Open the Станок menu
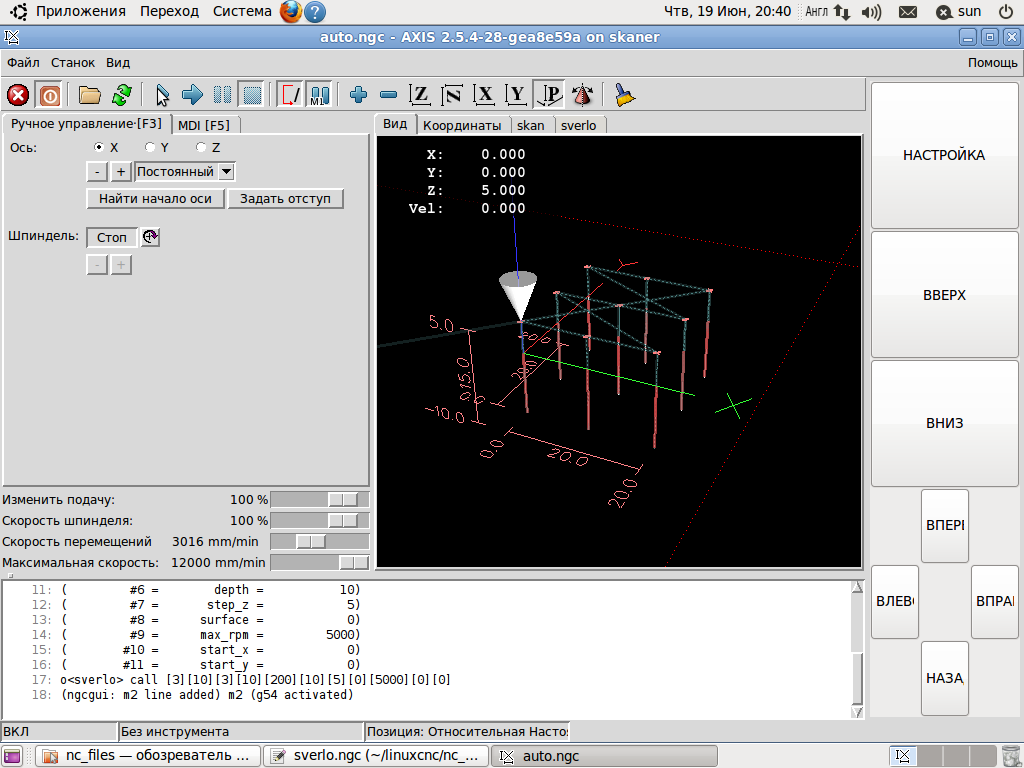Viewport: 1024px width, 768px height. pyautogui.click(x=73, y=62)
